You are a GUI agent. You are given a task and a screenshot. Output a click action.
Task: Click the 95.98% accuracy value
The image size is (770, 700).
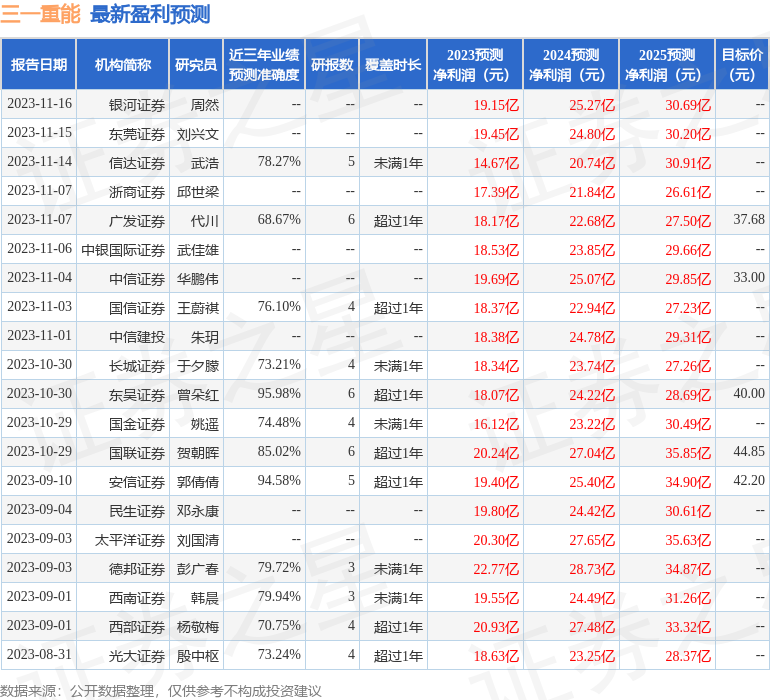tap(279, 393)
